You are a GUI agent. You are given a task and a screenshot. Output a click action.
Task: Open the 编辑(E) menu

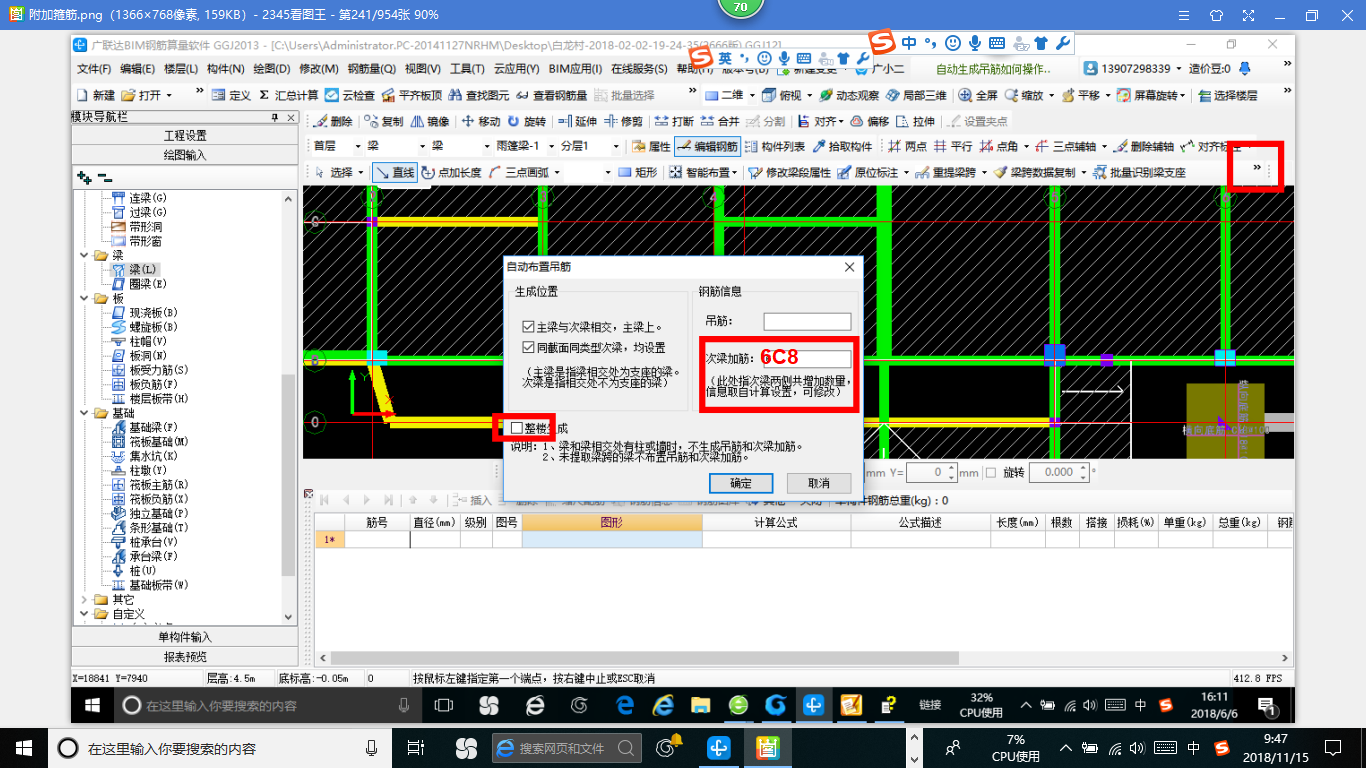click(x=137, y=69)
